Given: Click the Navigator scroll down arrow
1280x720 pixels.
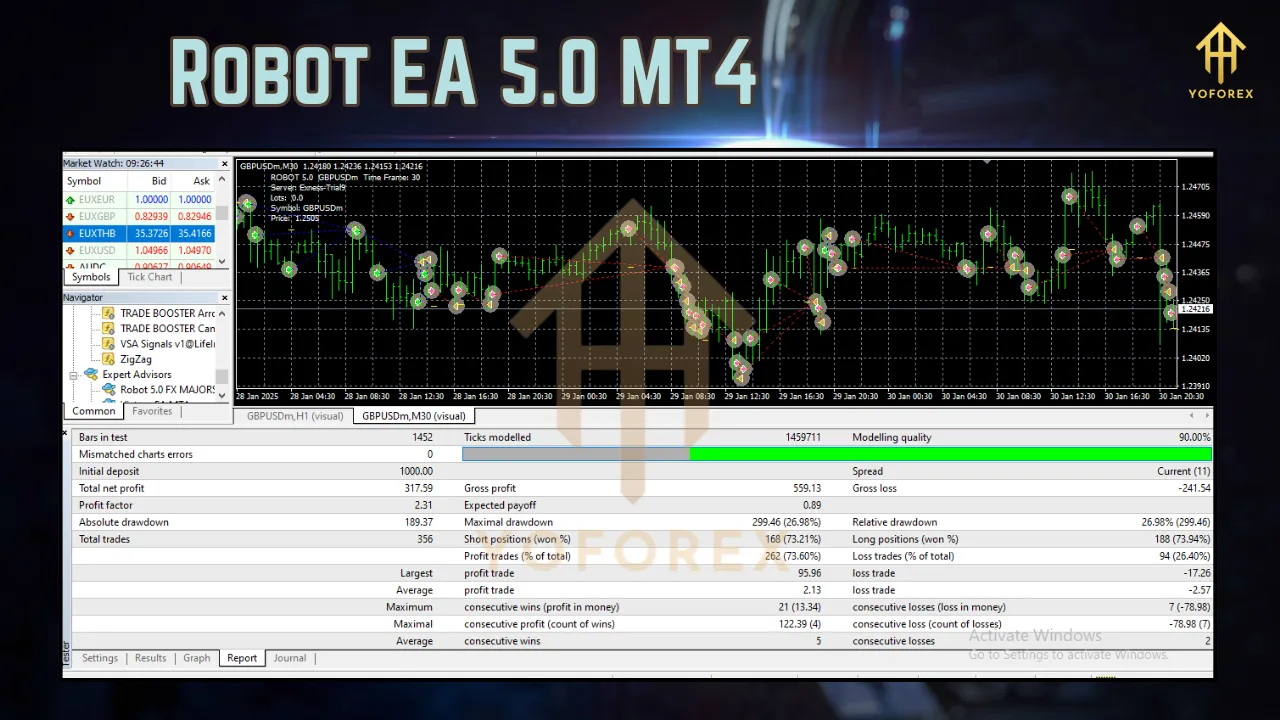Looking at the screenshot, I should click(222, 395).
